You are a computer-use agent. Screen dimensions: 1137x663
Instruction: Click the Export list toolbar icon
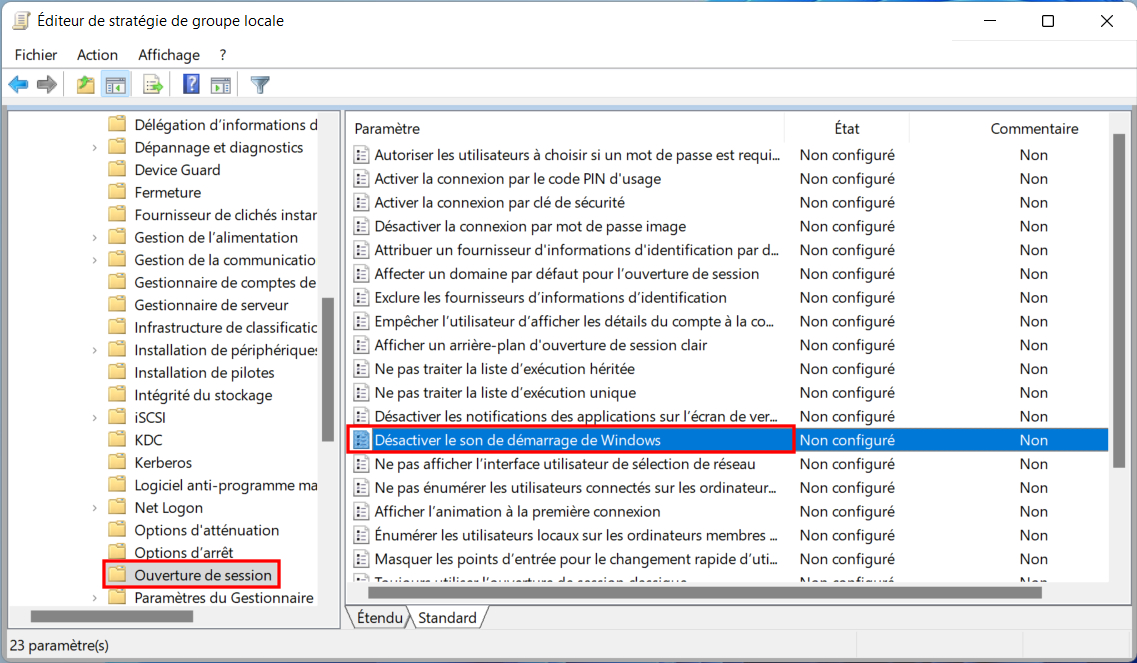click(x=153, y=85)
